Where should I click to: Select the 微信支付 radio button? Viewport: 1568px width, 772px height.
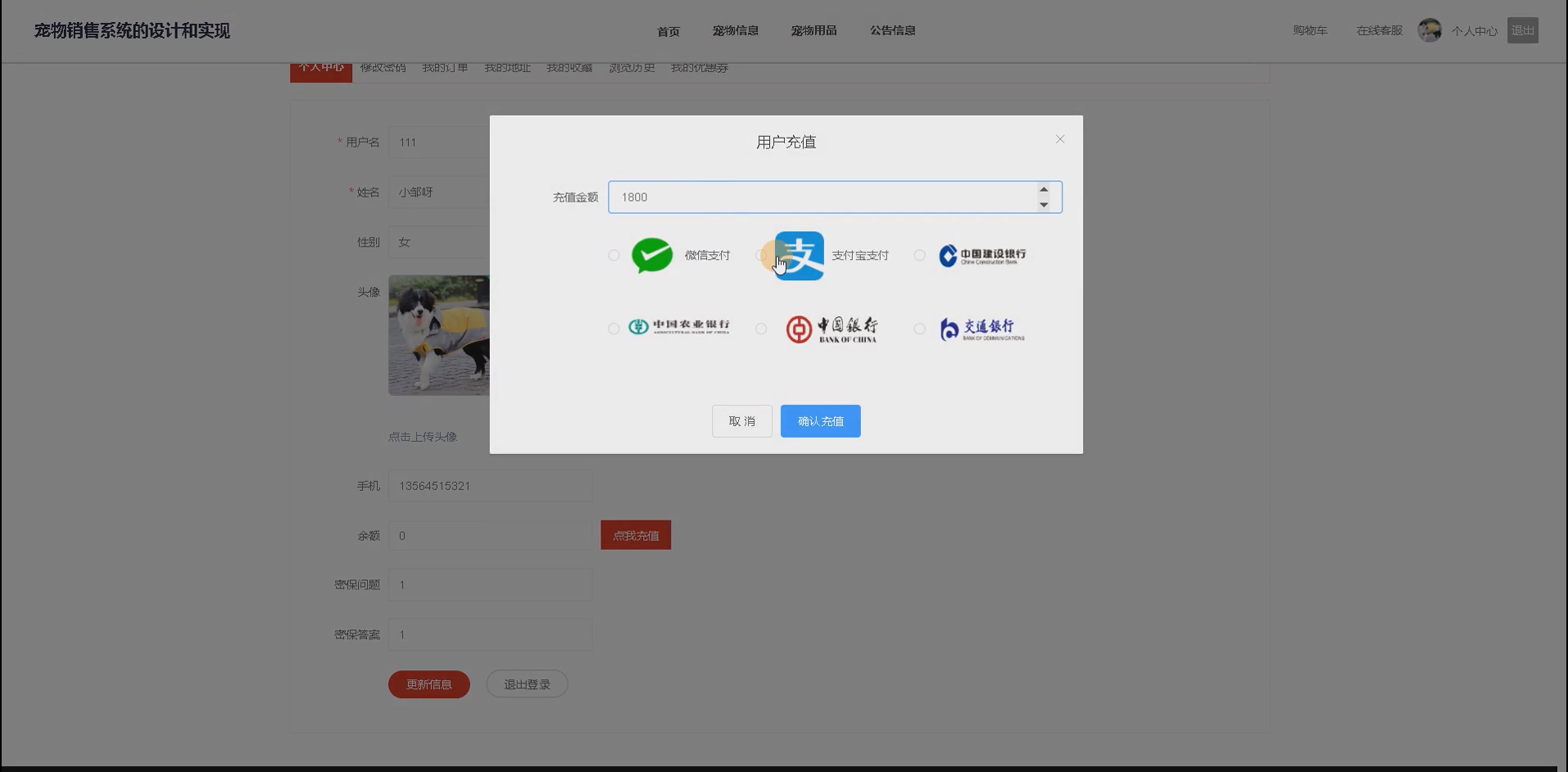[614, 255]
